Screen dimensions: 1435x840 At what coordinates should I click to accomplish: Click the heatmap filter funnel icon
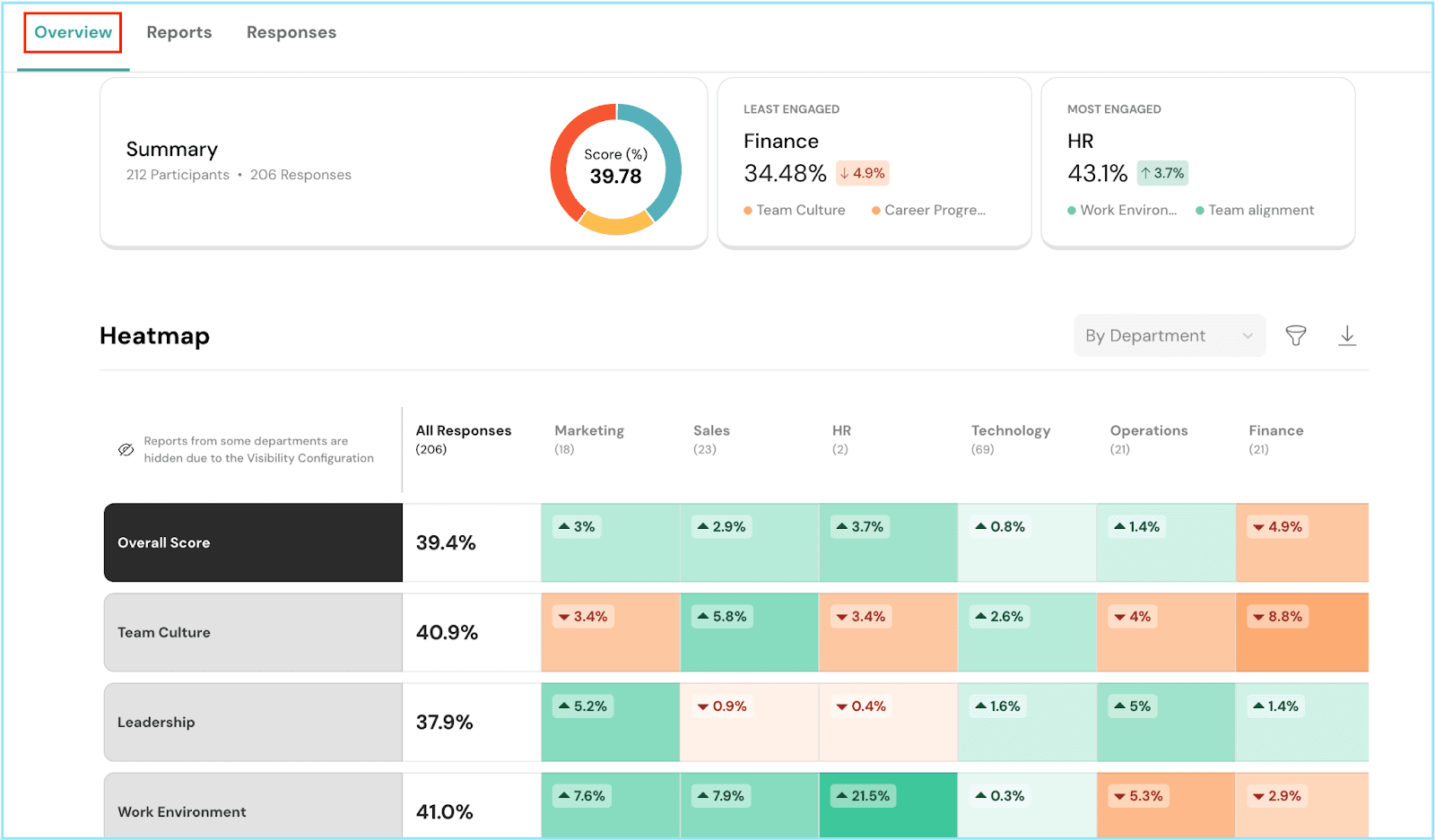tap(1295, 335)
